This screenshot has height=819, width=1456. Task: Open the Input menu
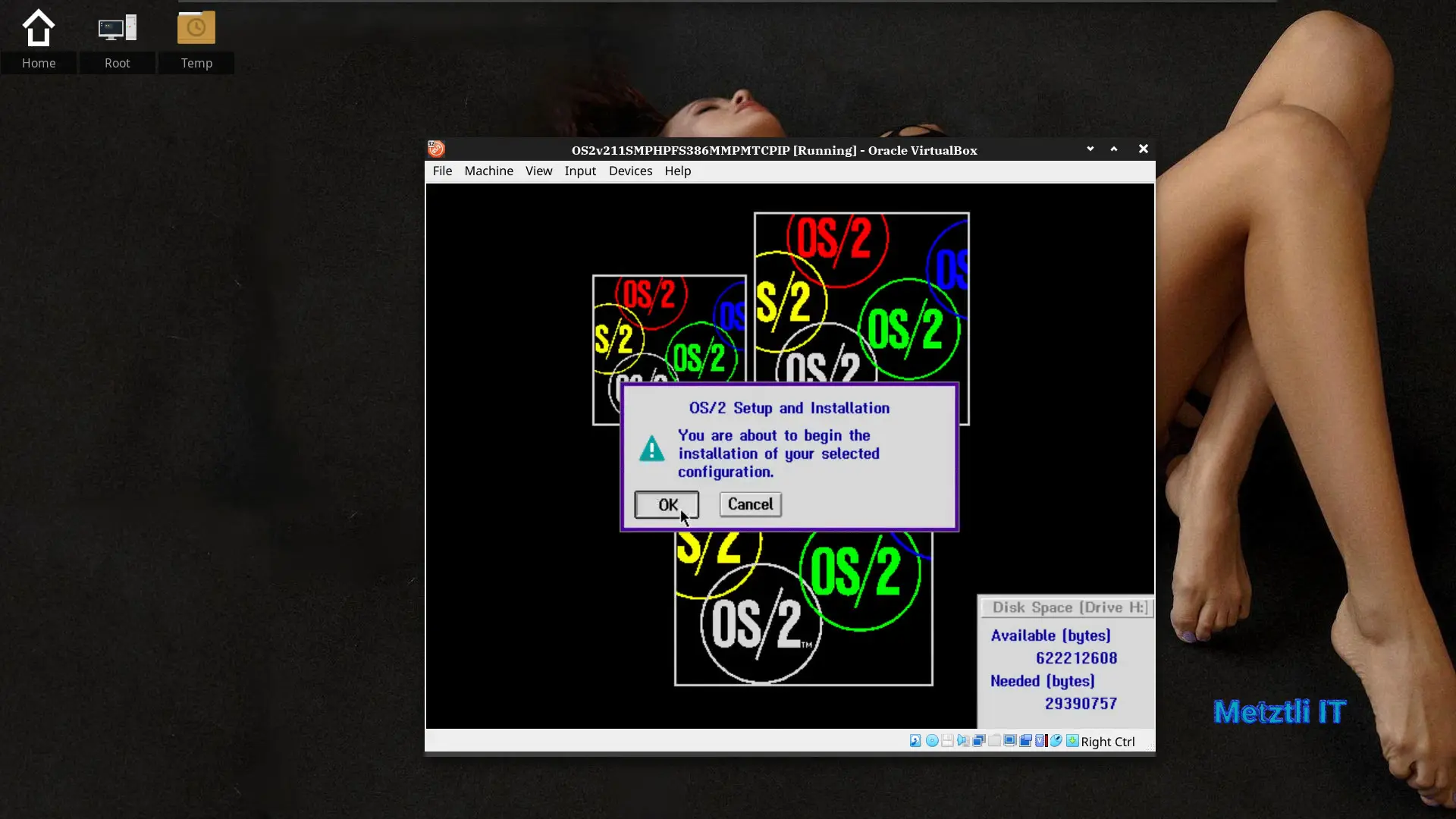tap(580, 171)
